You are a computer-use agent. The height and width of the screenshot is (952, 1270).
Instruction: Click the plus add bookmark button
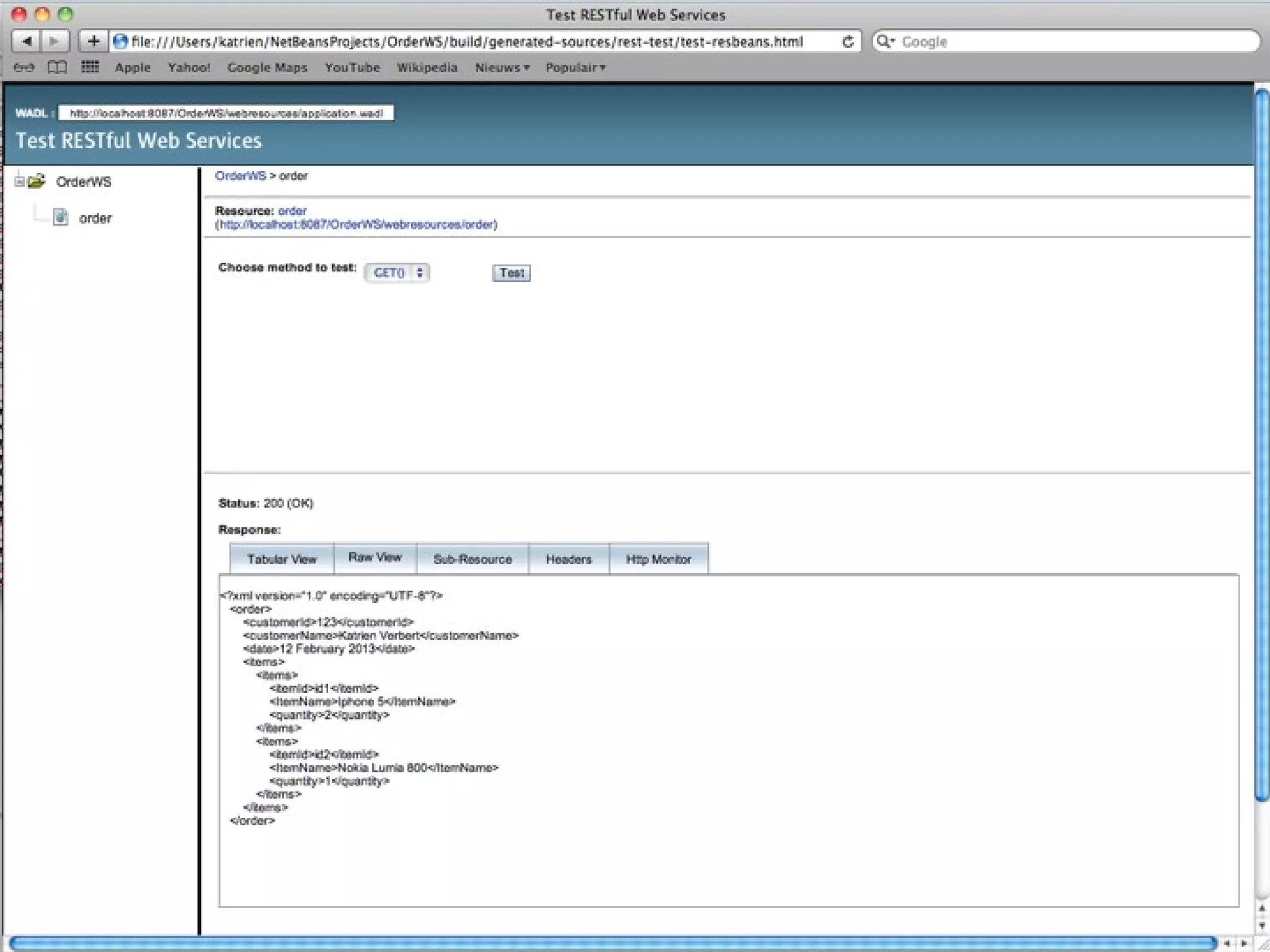click(x=94, y=42)
